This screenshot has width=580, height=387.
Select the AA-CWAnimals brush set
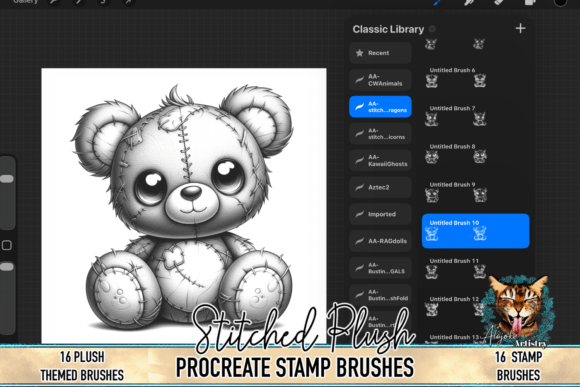tap(380, 80)
